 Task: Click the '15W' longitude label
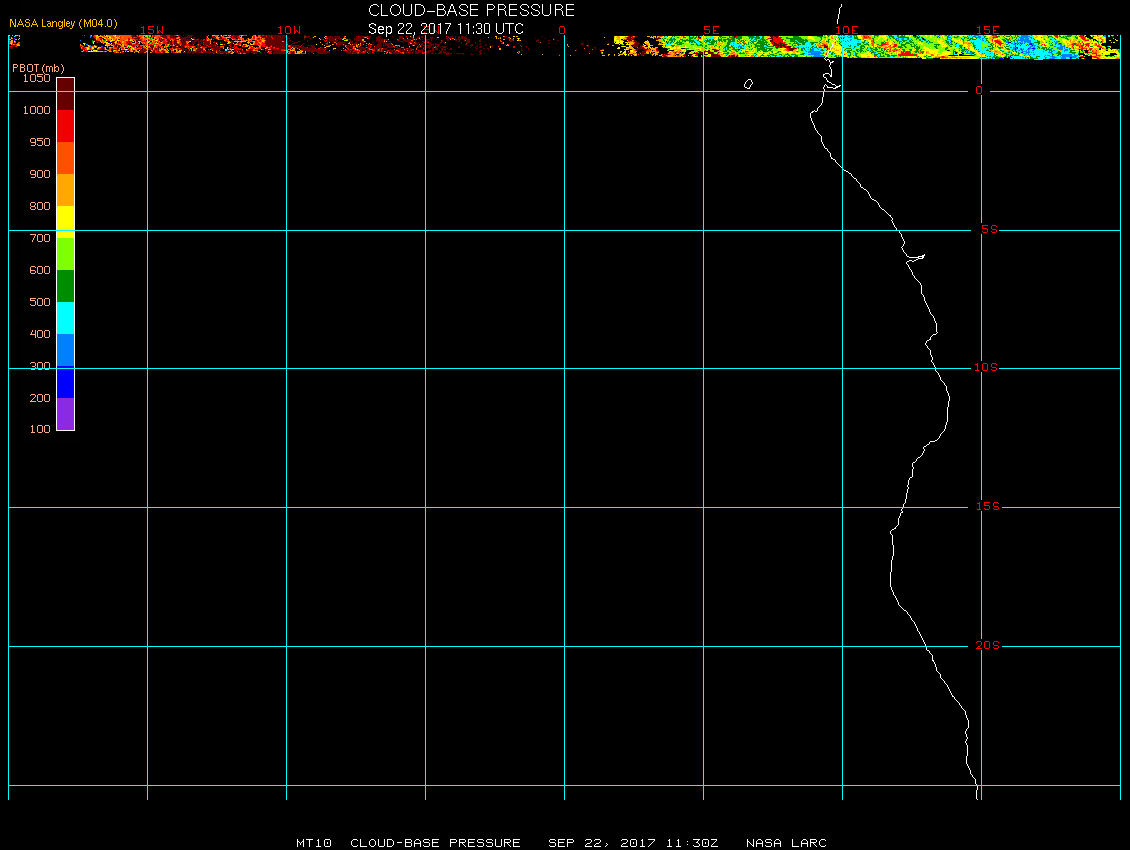(152, 30)
